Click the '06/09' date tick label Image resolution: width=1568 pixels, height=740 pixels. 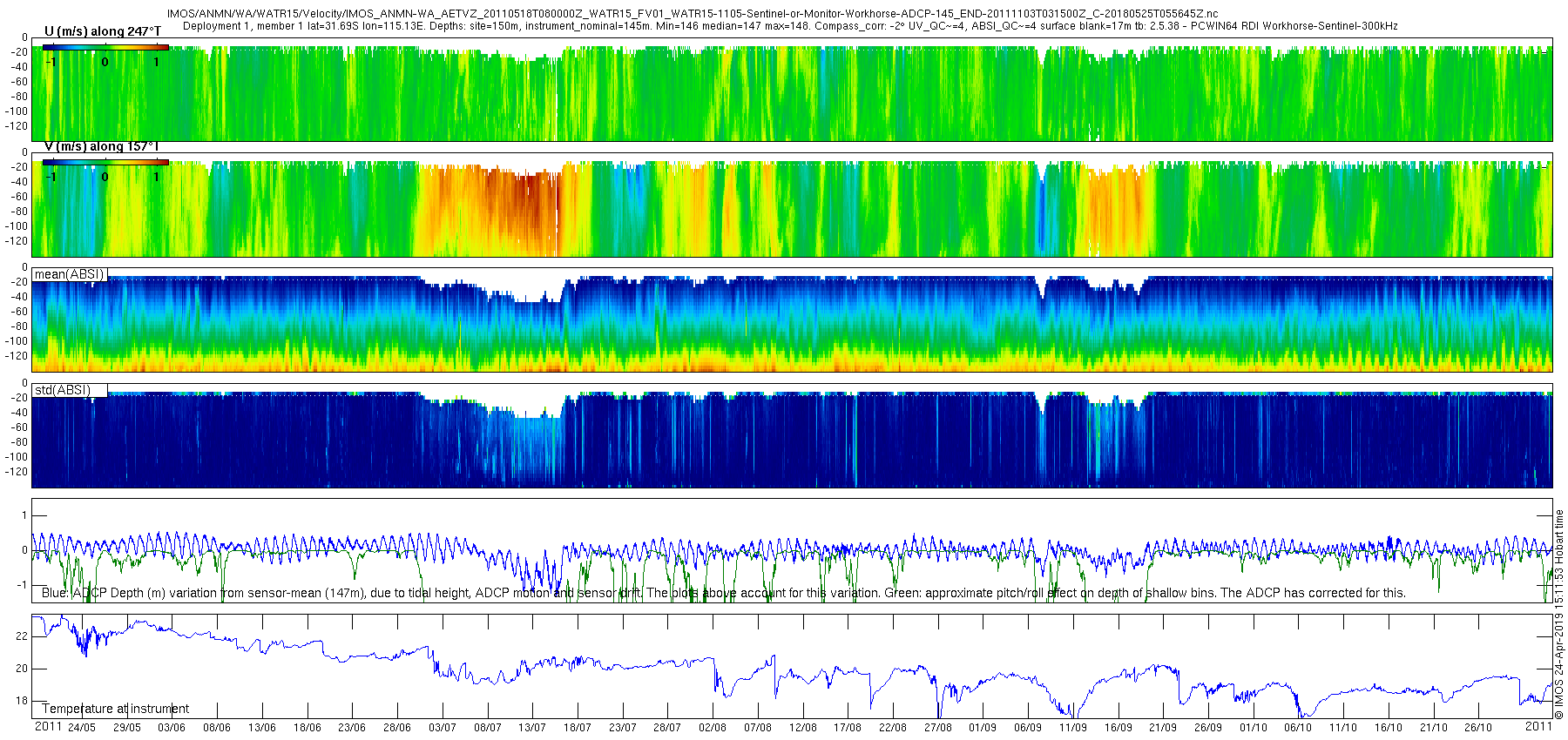coord(1028,728)
